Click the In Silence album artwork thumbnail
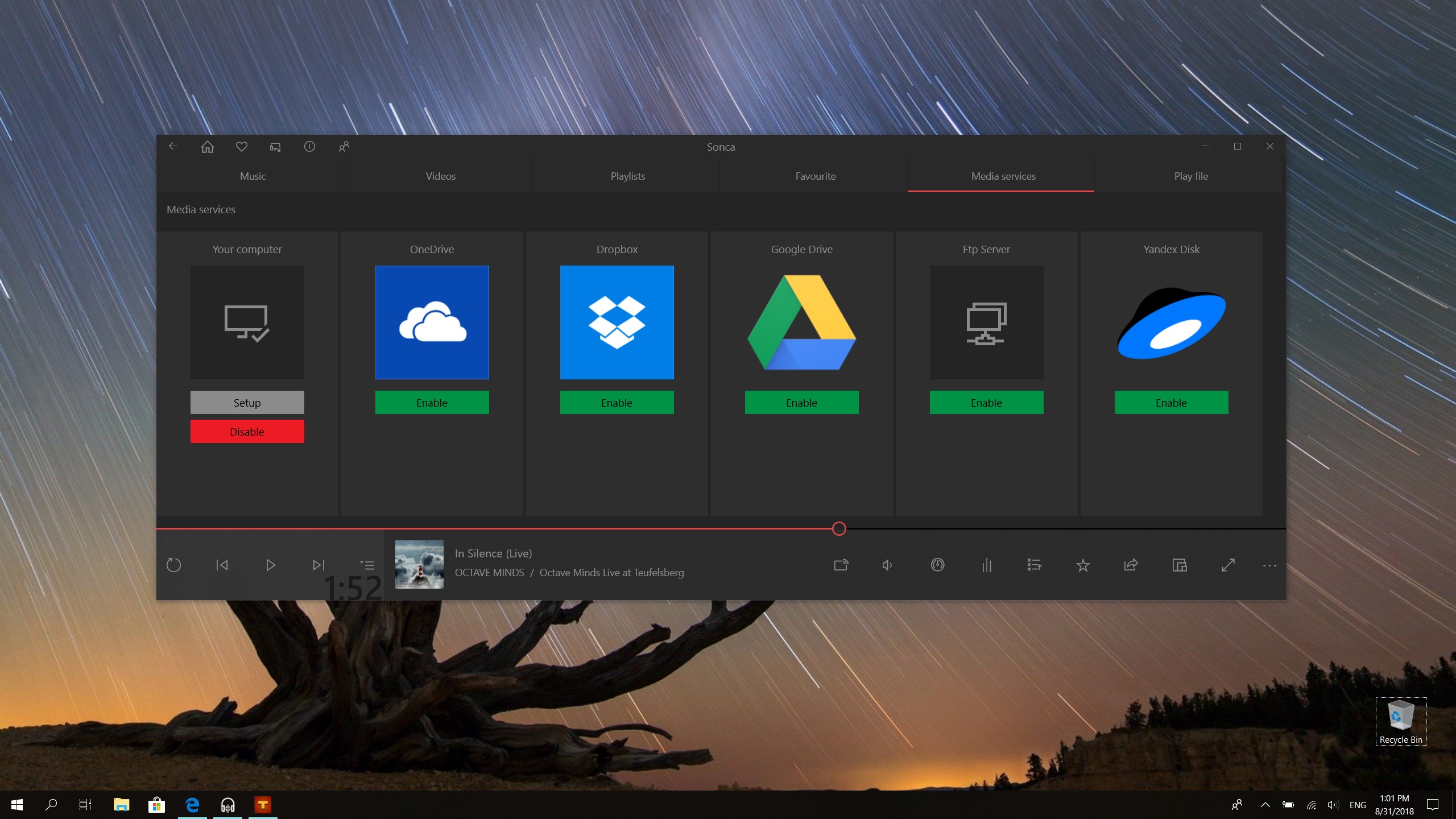Image resolution: width=1456 pixels, height=819 pixels. tap(419, 564)
